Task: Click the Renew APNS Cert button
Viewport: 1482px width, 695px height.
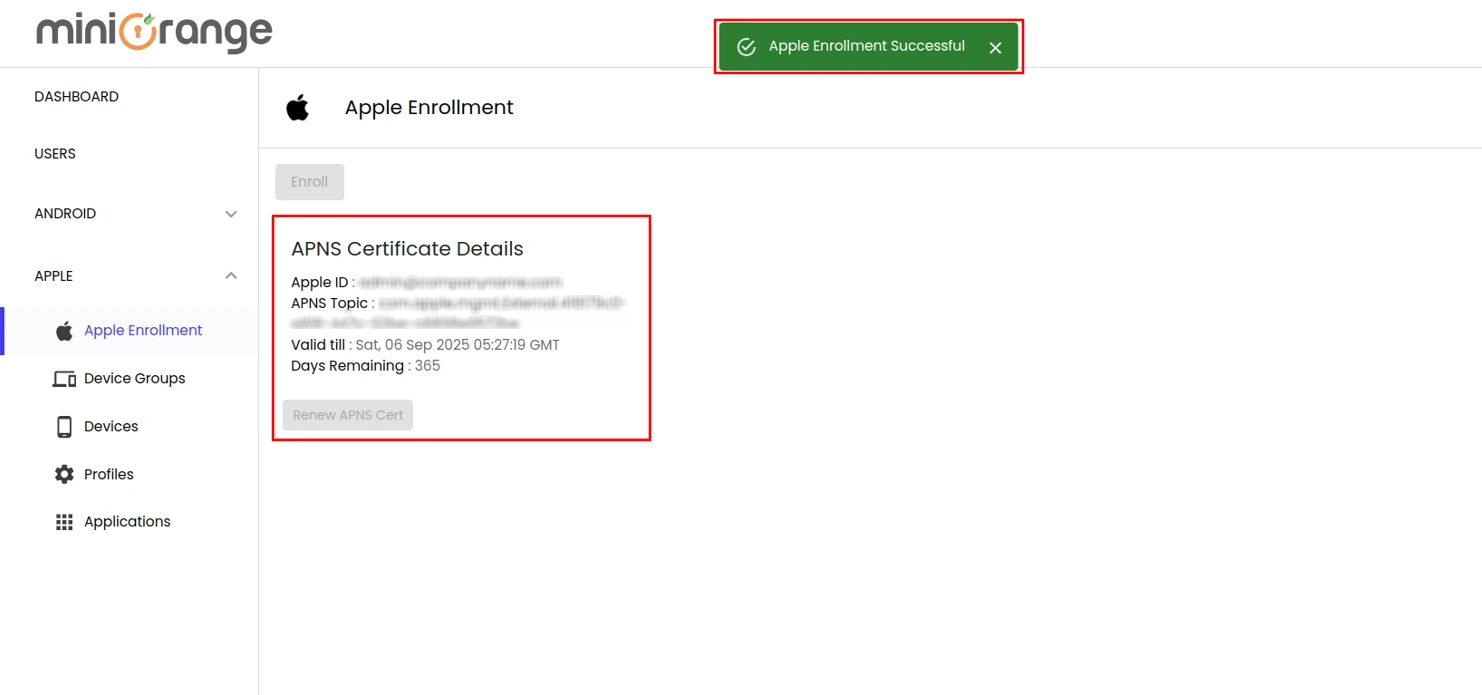Action: tap(347, 414)
